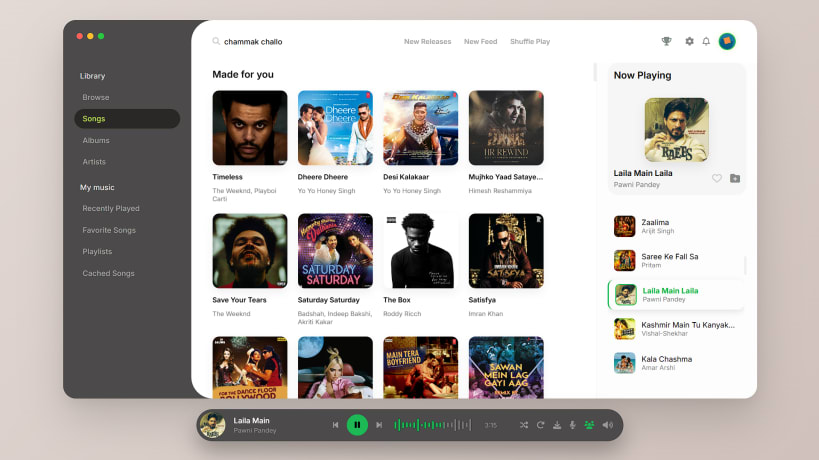
Task: Click the search magnifier icon
Action: tap(216, 41)
